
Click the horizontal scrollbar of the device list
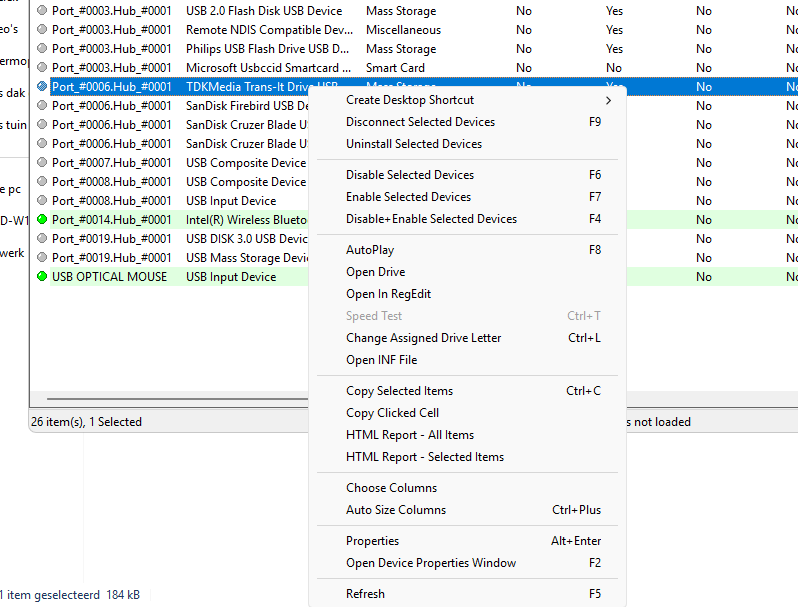[x=177, y=399]
